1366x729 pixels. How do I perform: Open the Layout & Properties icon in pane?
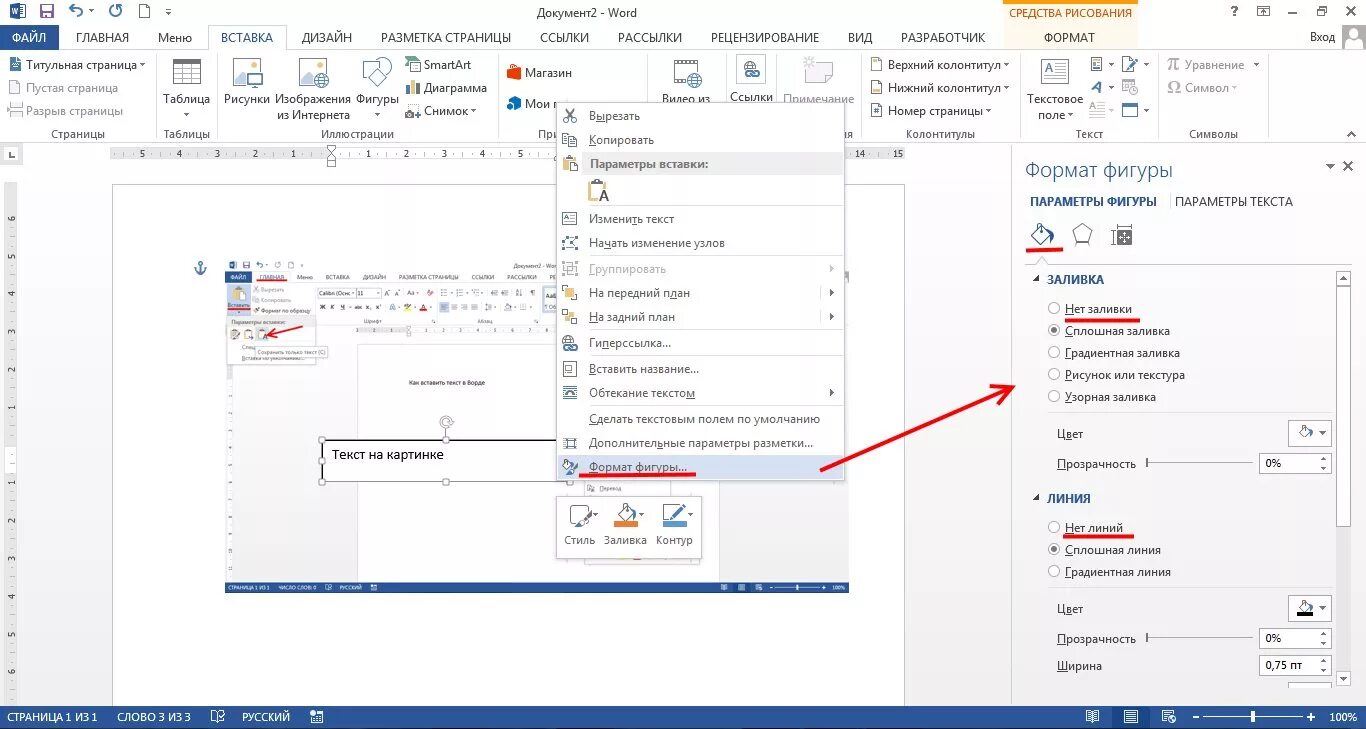[x=1122, y=236]
